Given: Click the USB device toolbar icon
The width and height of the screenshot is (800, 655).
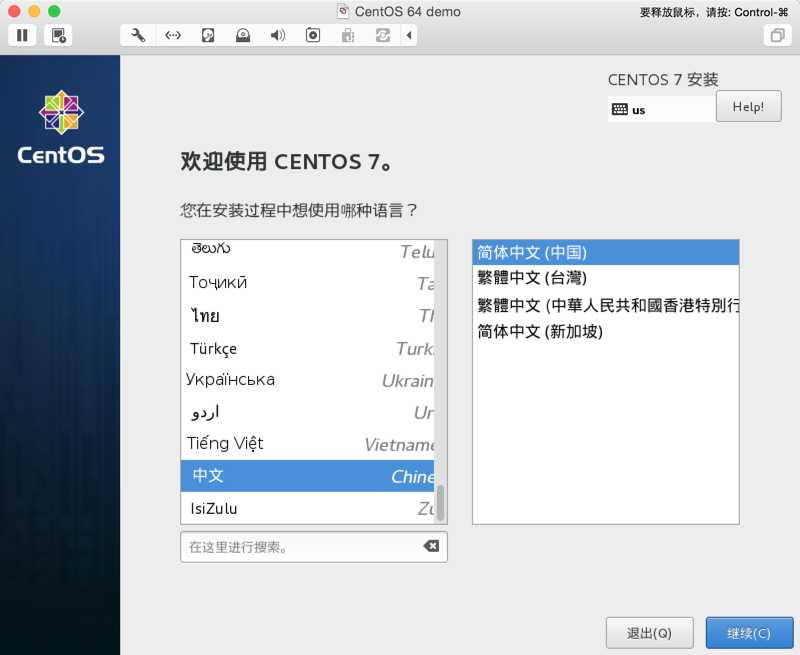Looking at the screenshot, I should click(x=348, y=35).
